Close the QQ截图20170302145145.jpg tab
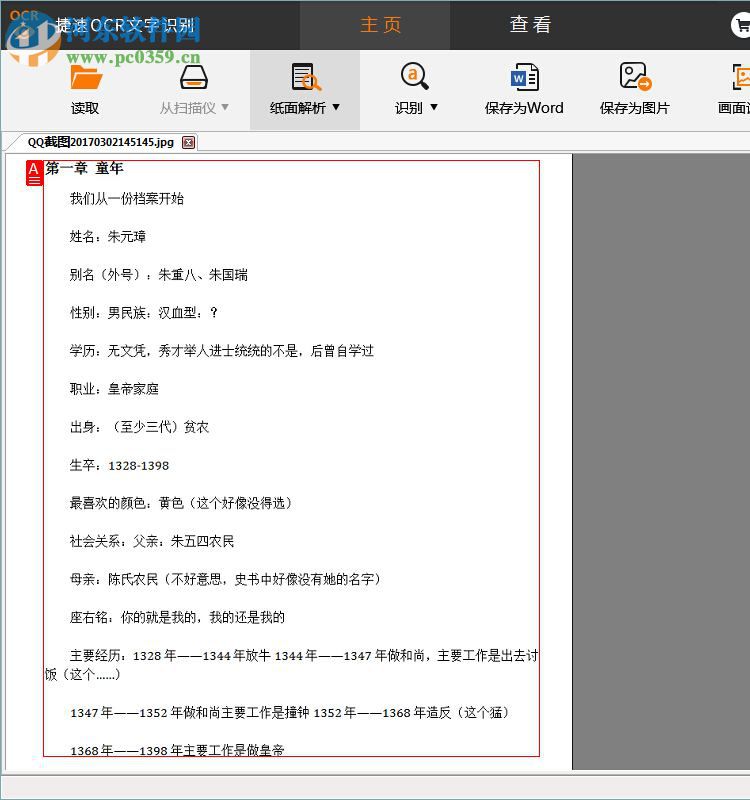750x800 pixels. (188, 142)
